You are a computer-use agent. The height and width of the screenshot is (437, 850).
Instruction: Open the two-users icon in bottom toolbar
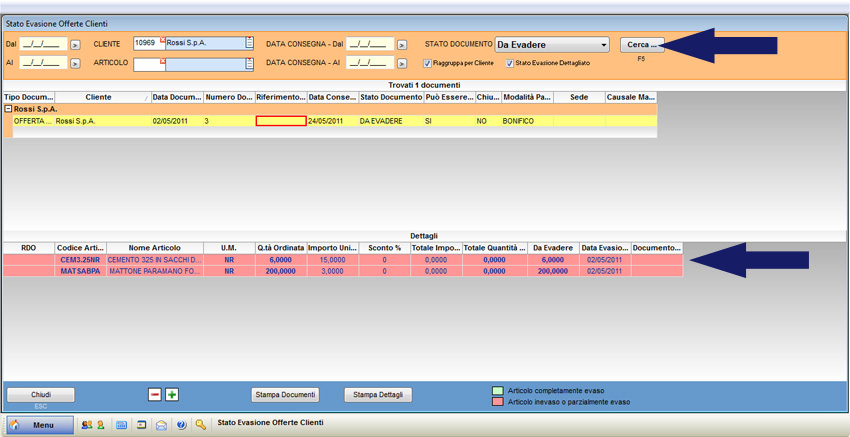[86, 425]
